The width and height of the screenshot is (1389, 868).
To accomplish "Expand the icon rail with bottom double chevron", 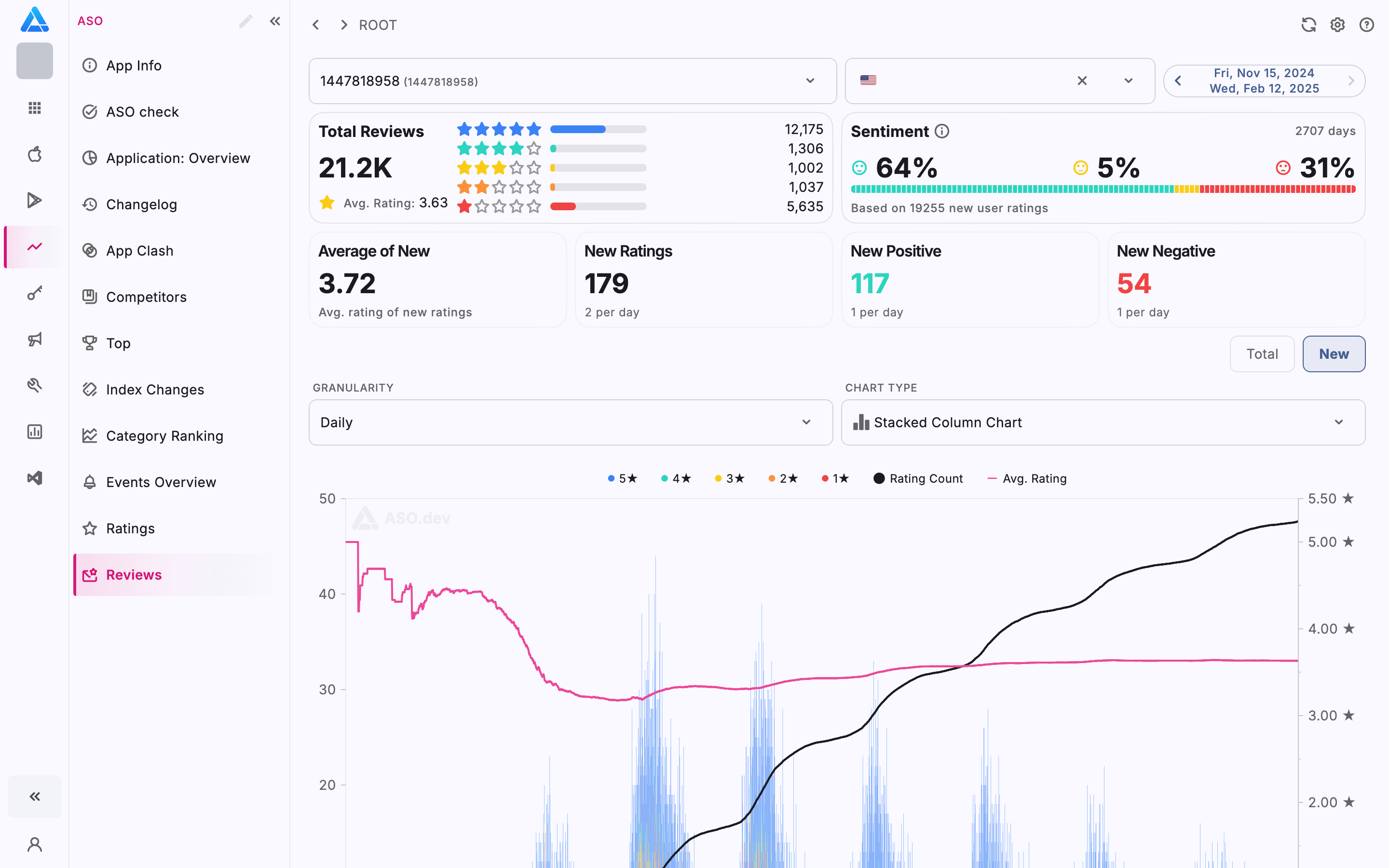I will click(x=34, y=796).
